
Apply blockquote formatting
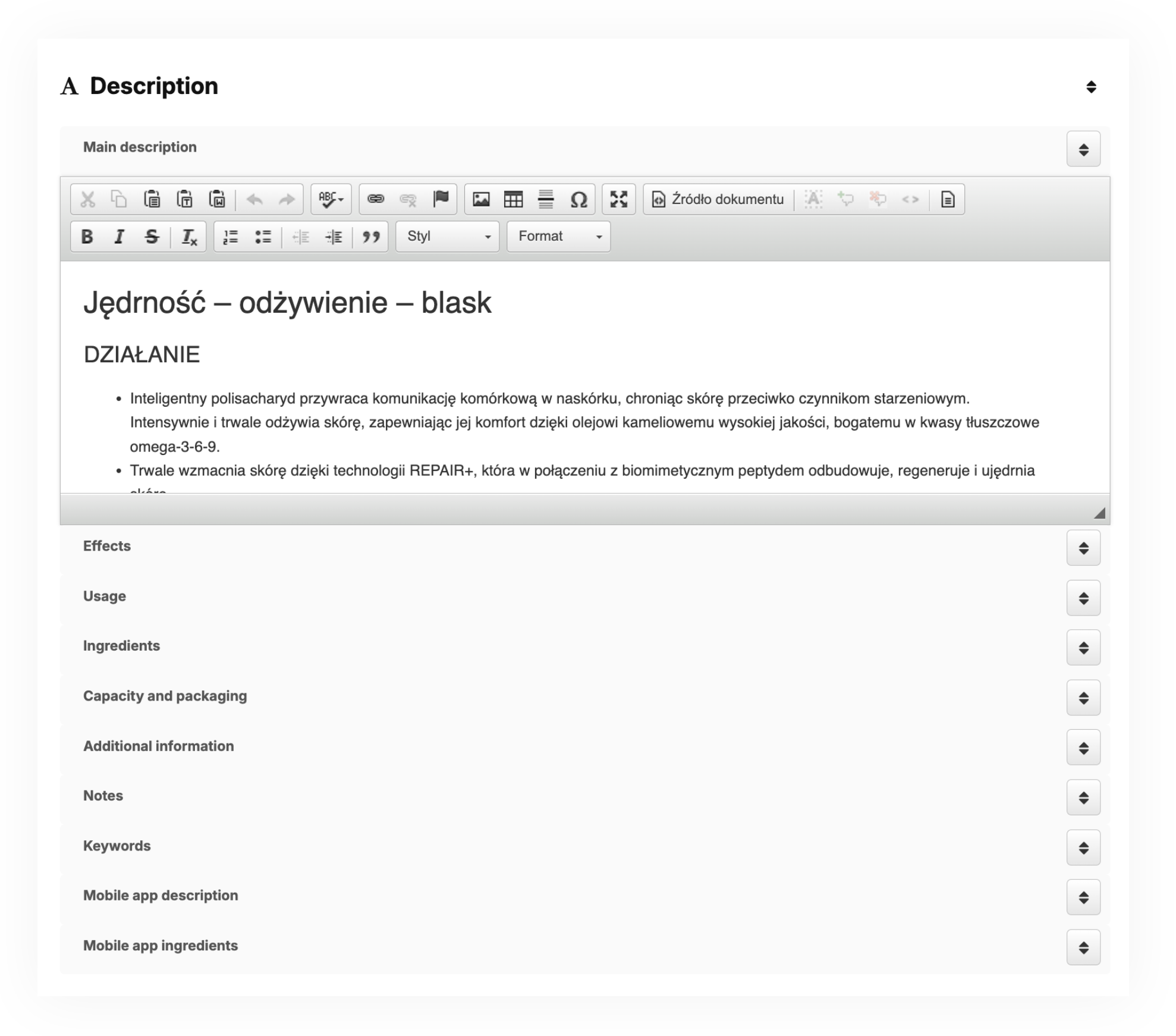(x=373, y=236)
